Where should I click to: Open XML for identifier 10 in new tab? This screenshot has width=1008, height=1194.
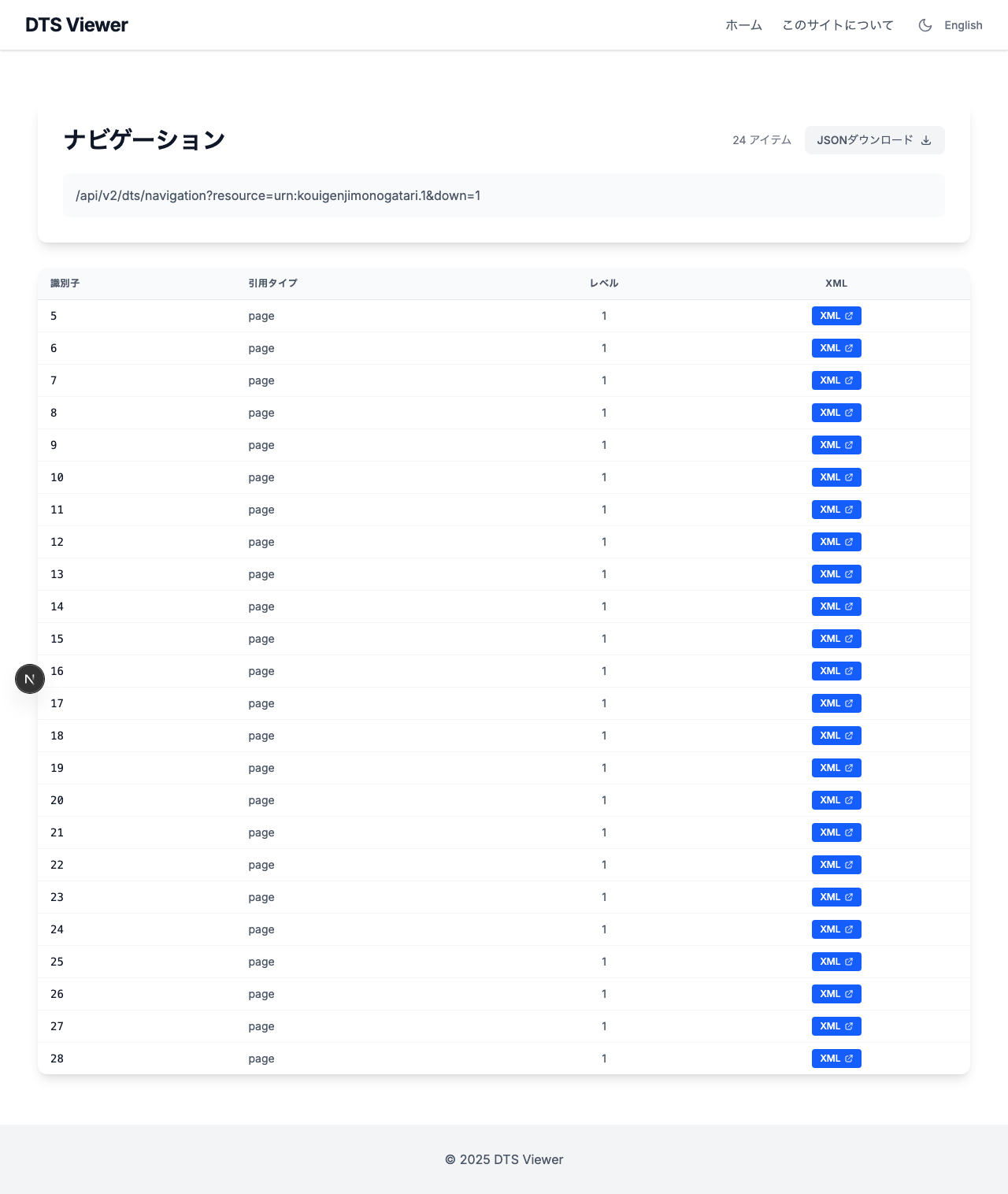836,477
